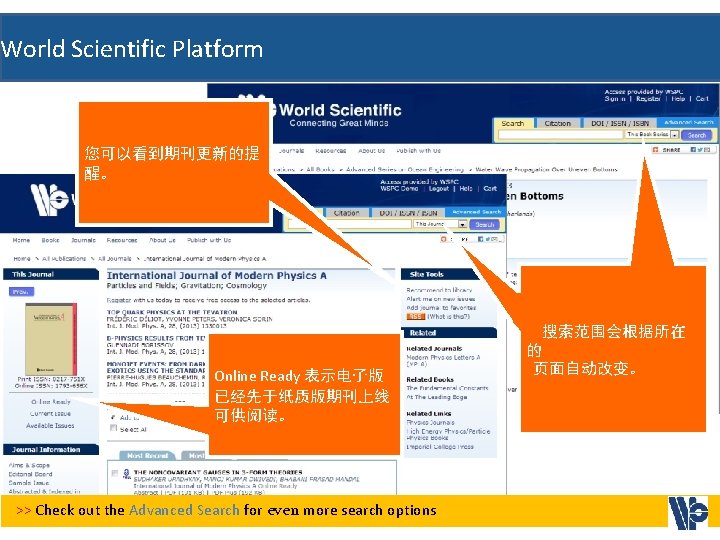This screenshot has height=540, width=720.
Task: Click the Prev button under This Journal
Action: 21,292
